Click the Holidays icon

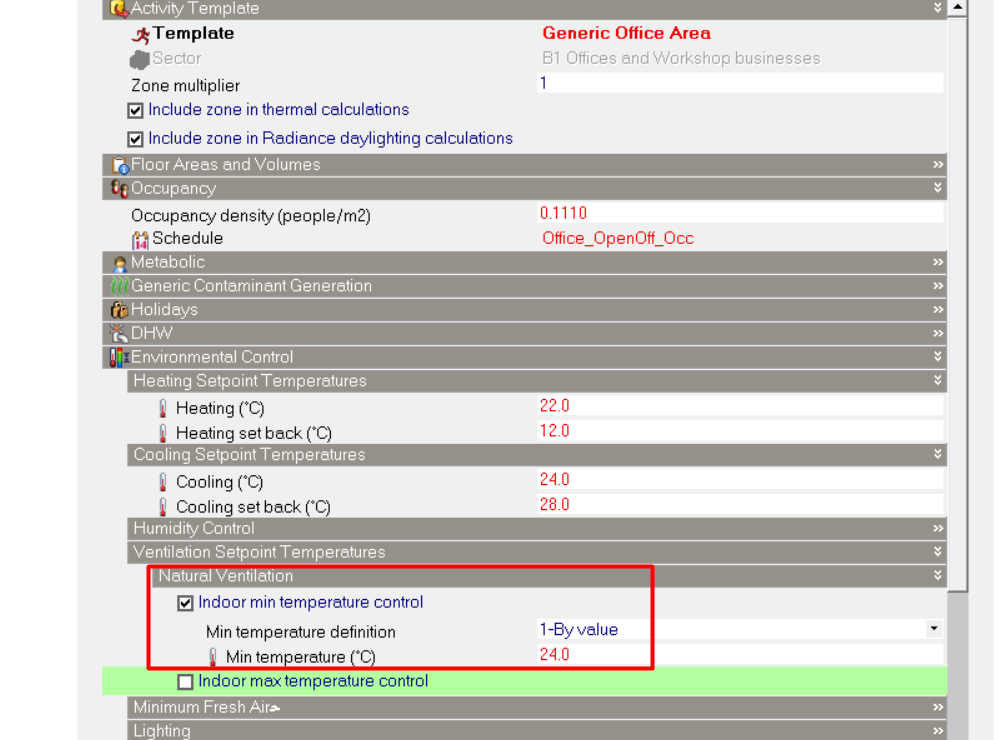point(120,311)
